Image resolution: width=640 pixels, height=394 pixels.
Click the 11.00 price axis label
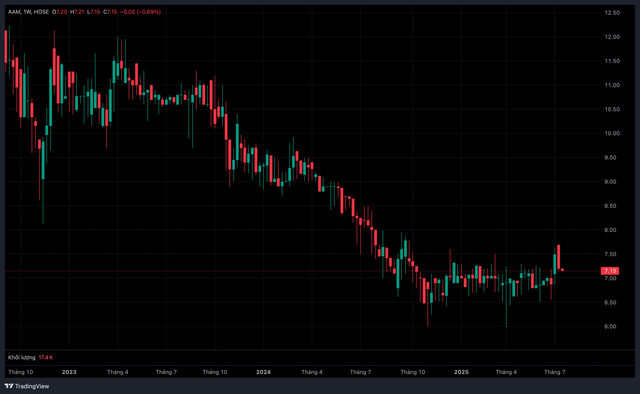612,85
